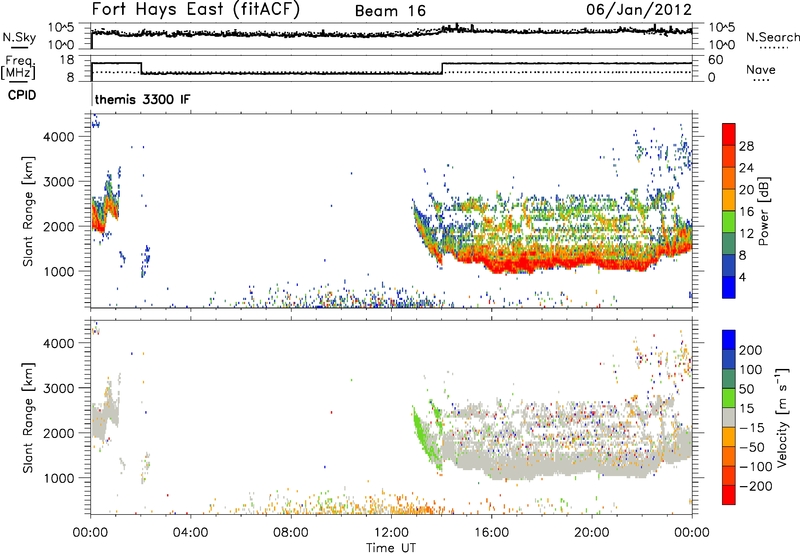The width and height of the screenshot is (800, 554).
Task: Click the "Time UT" axis title
Action: tap(391, 548)
